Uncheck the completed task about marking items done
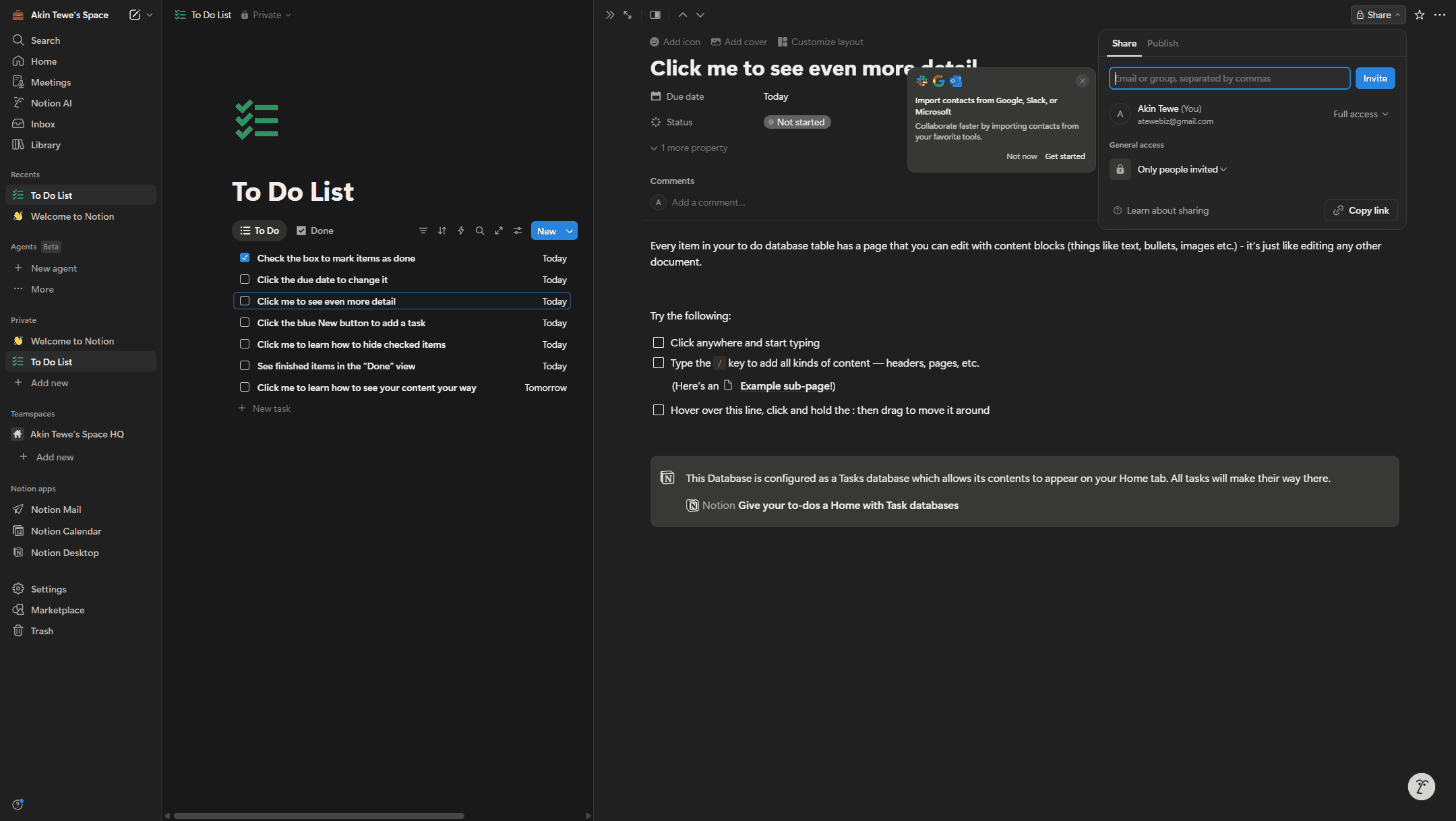 pos(244,257)
